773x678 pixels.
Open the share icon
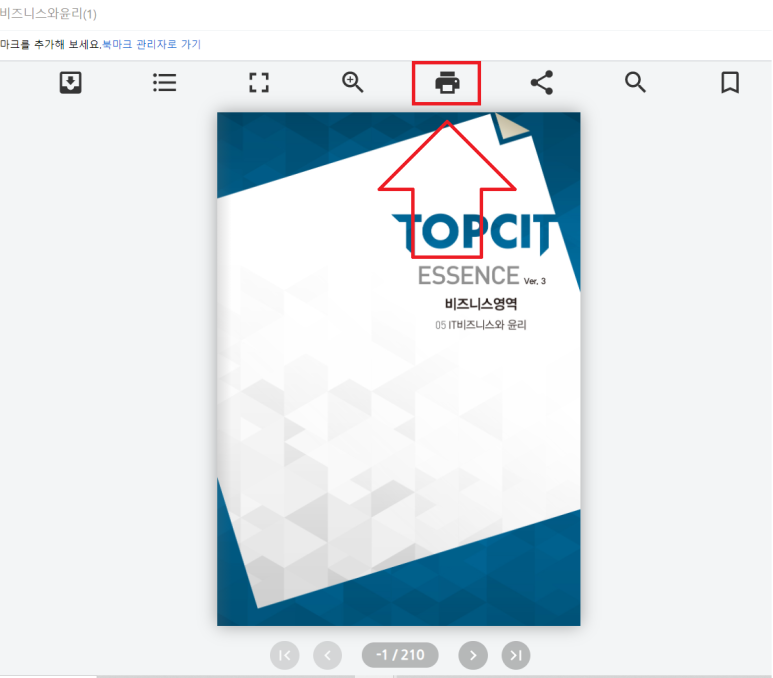[x=541, y=82]
